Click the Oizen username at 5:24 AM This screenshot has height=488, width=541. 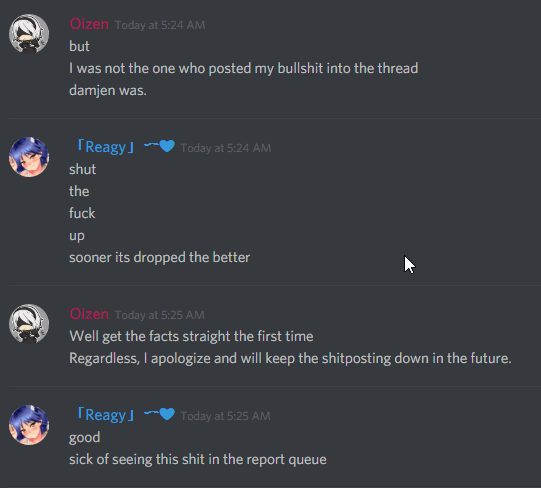click(x=89, y=24)
